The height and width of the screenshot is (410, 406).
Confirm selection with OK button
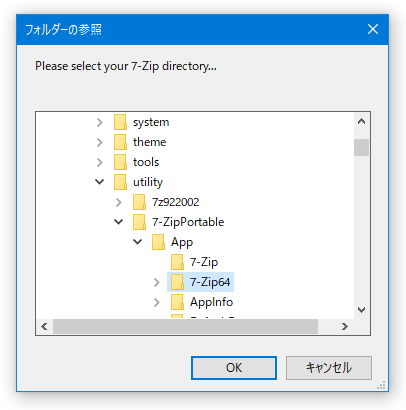[234, 368]
